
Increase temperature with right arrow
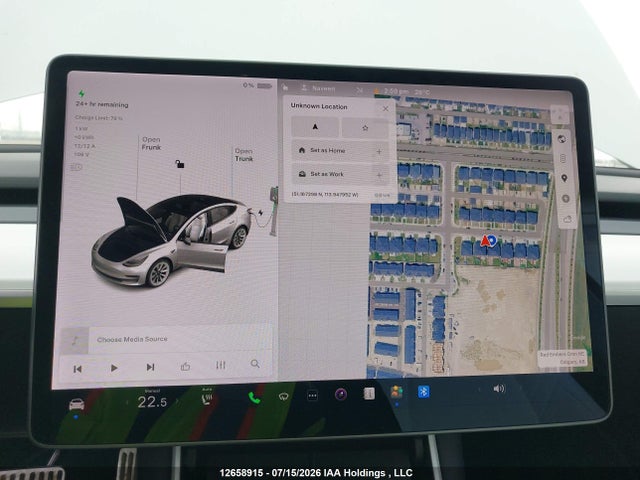(177, 402)
